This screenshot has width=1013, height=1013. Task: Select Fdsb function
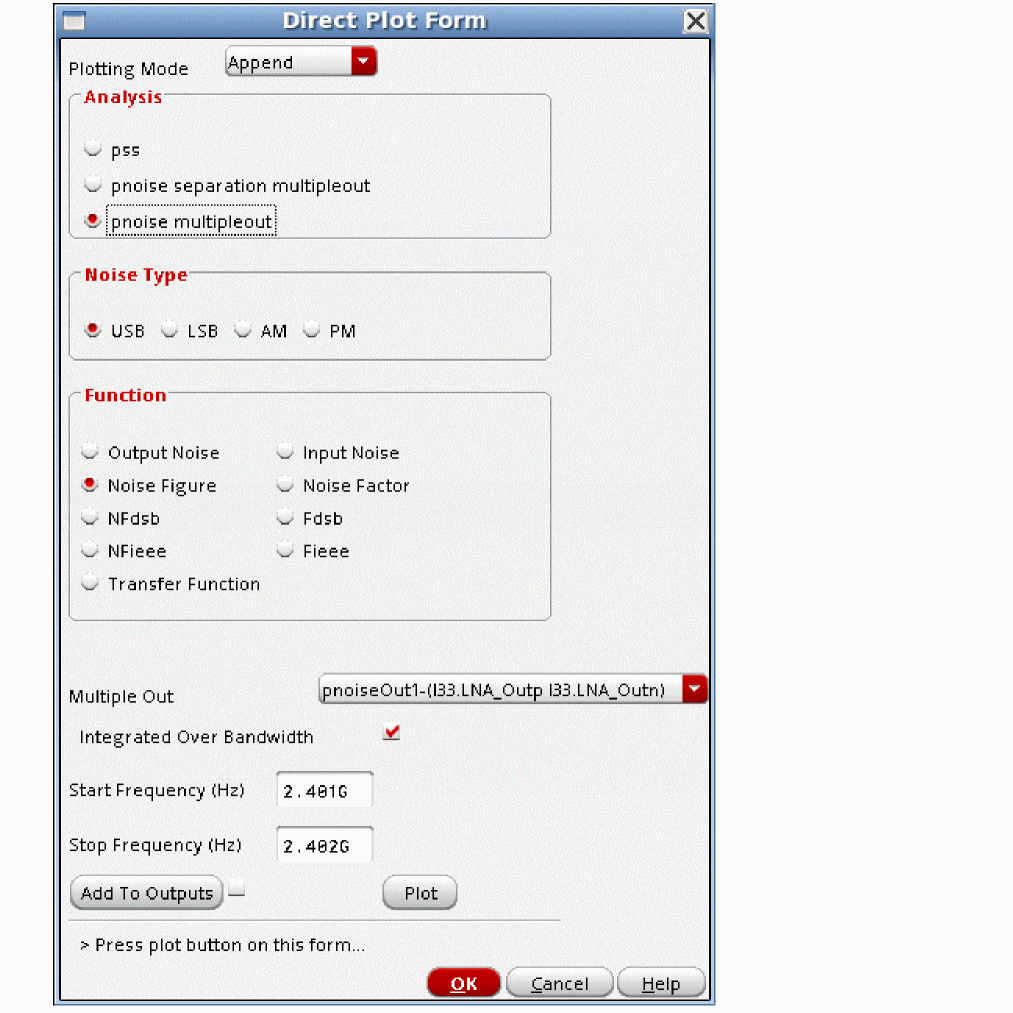[285, 517]
